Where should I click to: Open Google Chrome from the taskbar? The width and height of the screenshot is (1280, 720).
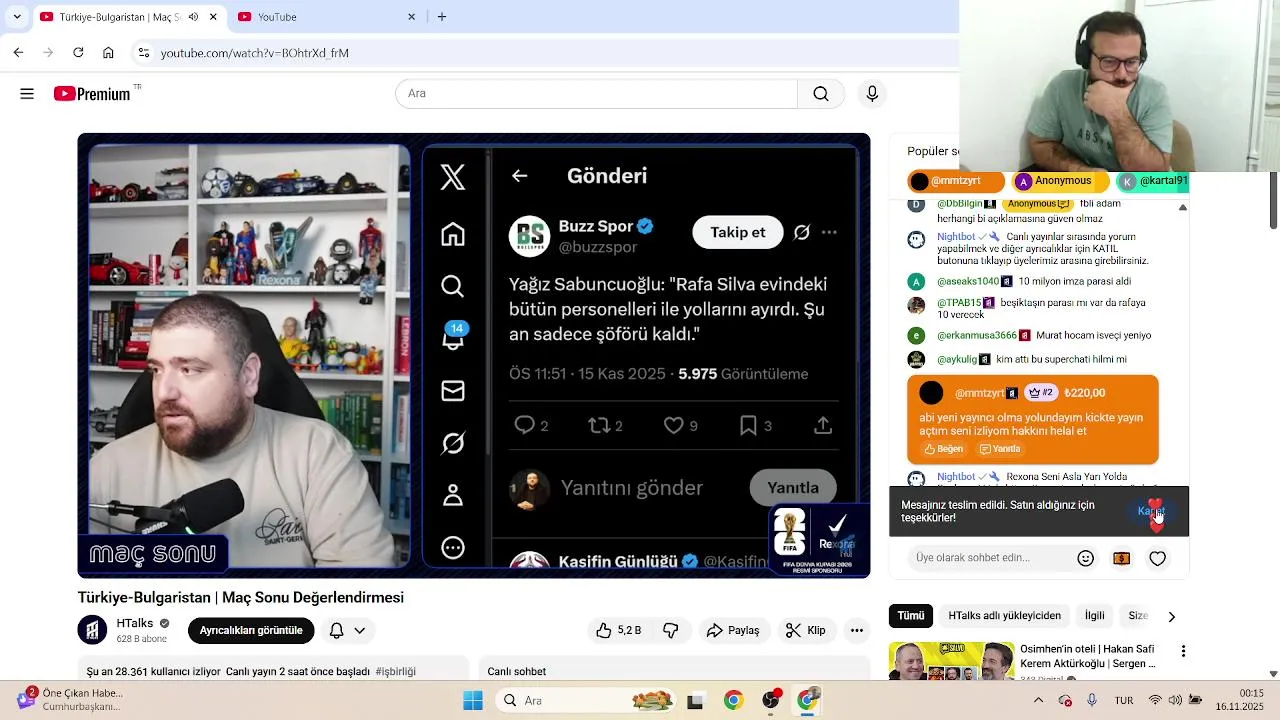[x=733, y=701]
